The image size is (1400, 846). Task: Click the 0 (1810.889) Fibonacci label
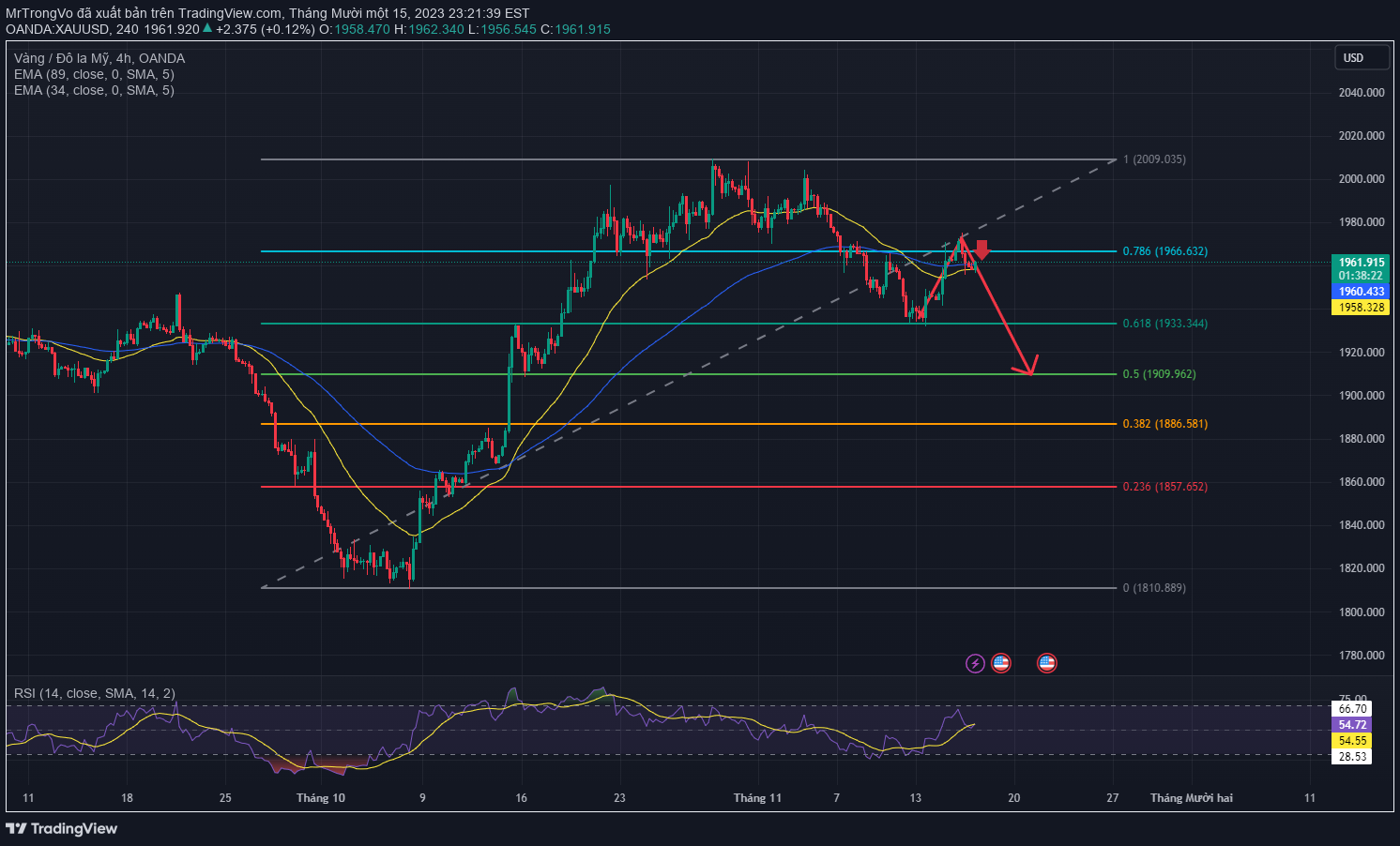click(x=1155, y=588)
